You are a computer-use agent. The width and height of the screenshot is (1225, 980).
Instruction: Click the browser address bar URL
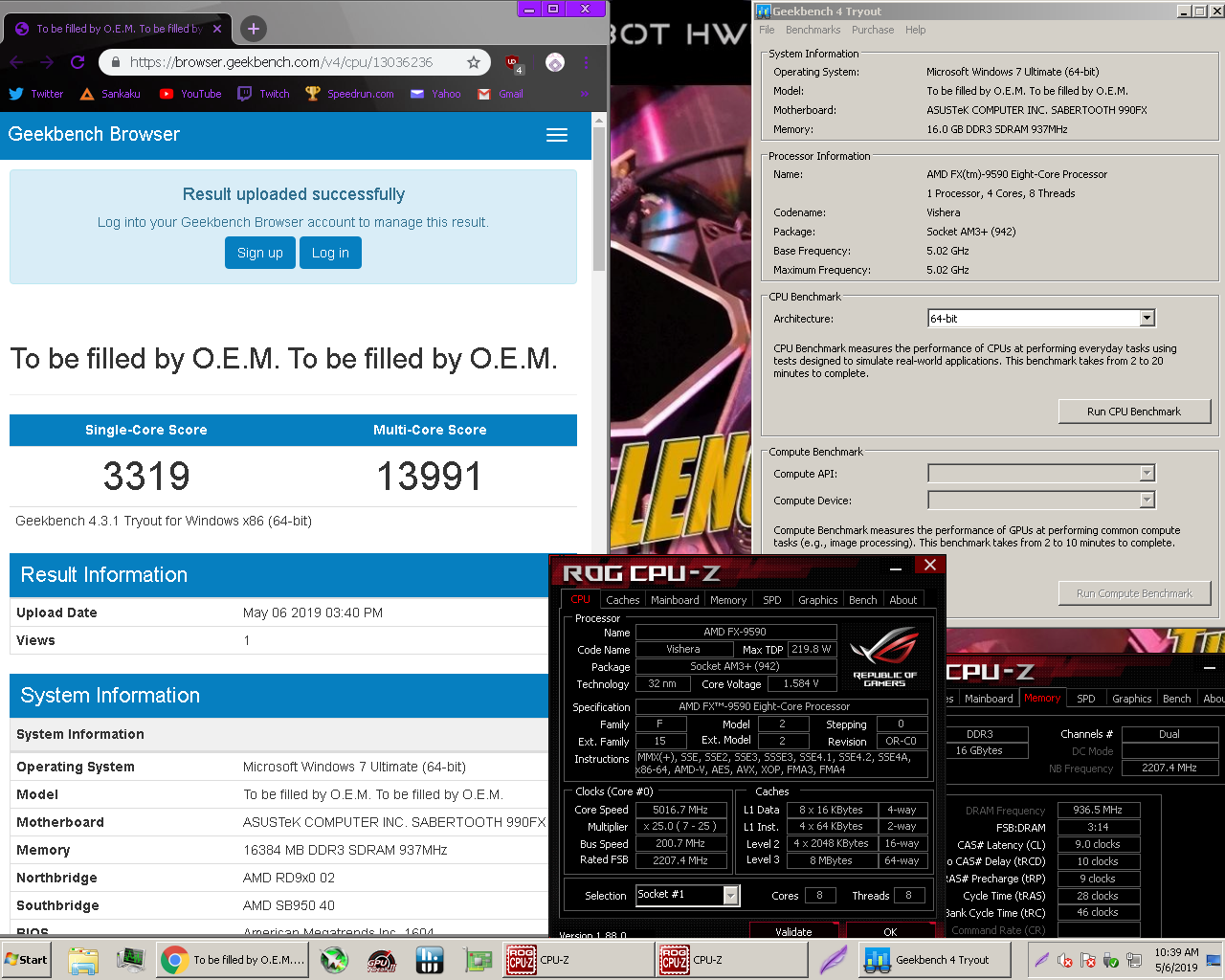[x=281, y=62]
